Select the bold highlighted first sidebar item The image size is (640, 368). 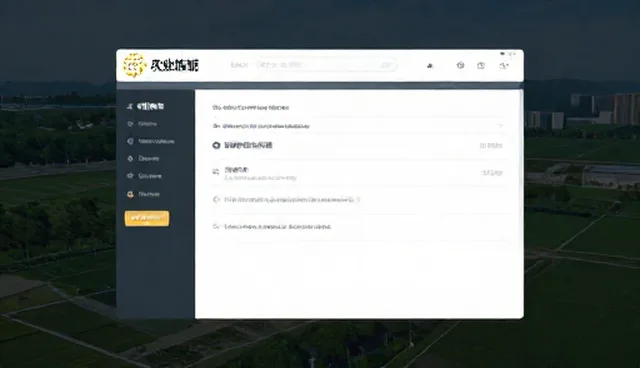click(x=146, y=106)
